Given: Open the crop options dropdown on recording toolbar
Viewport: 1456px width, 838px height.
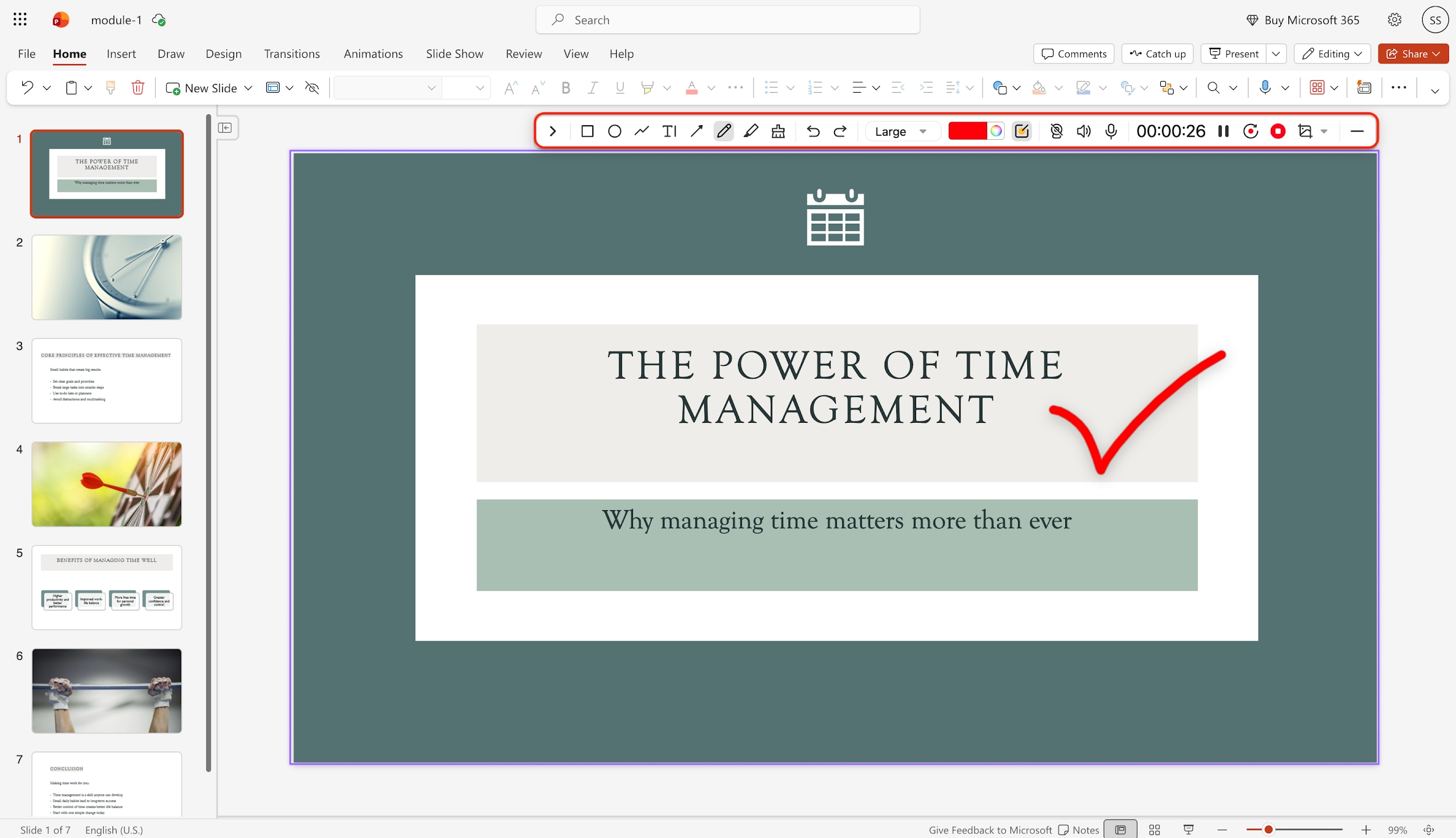Looking at the screenshot, I should point(1324,131).
